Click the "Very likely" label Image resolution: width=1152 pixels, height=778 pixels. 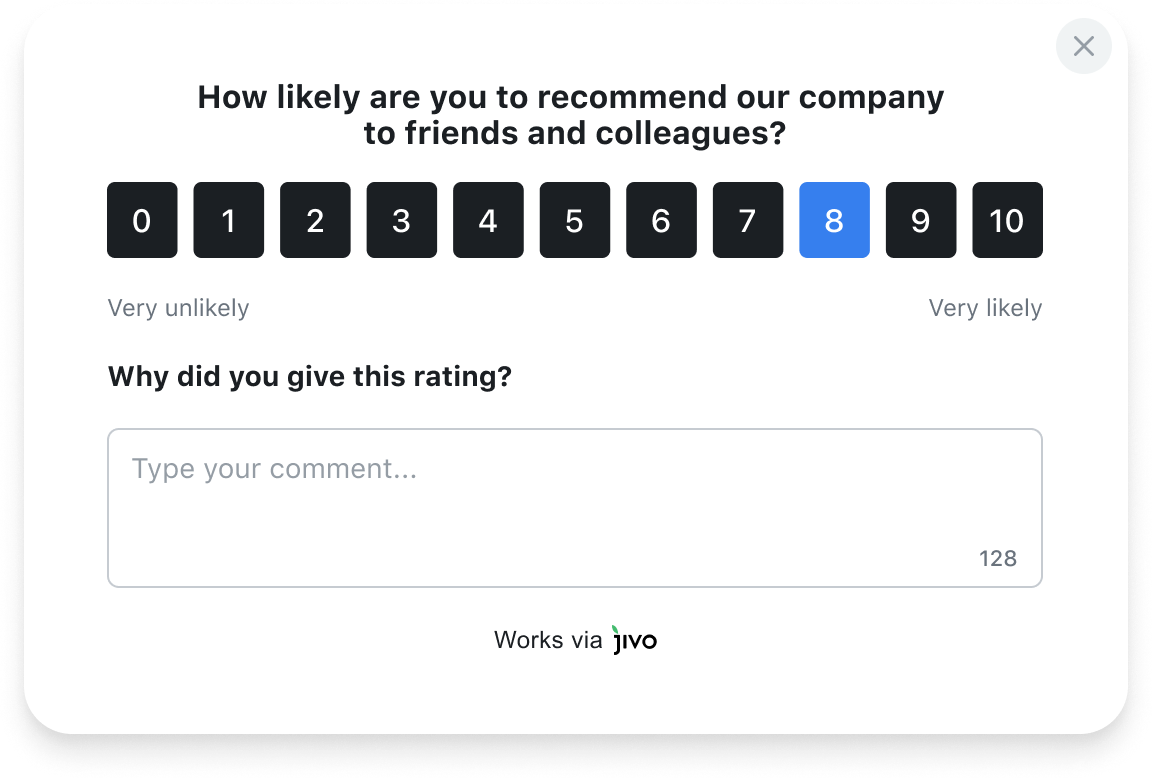pyautogui.click(x=985, y=308)
